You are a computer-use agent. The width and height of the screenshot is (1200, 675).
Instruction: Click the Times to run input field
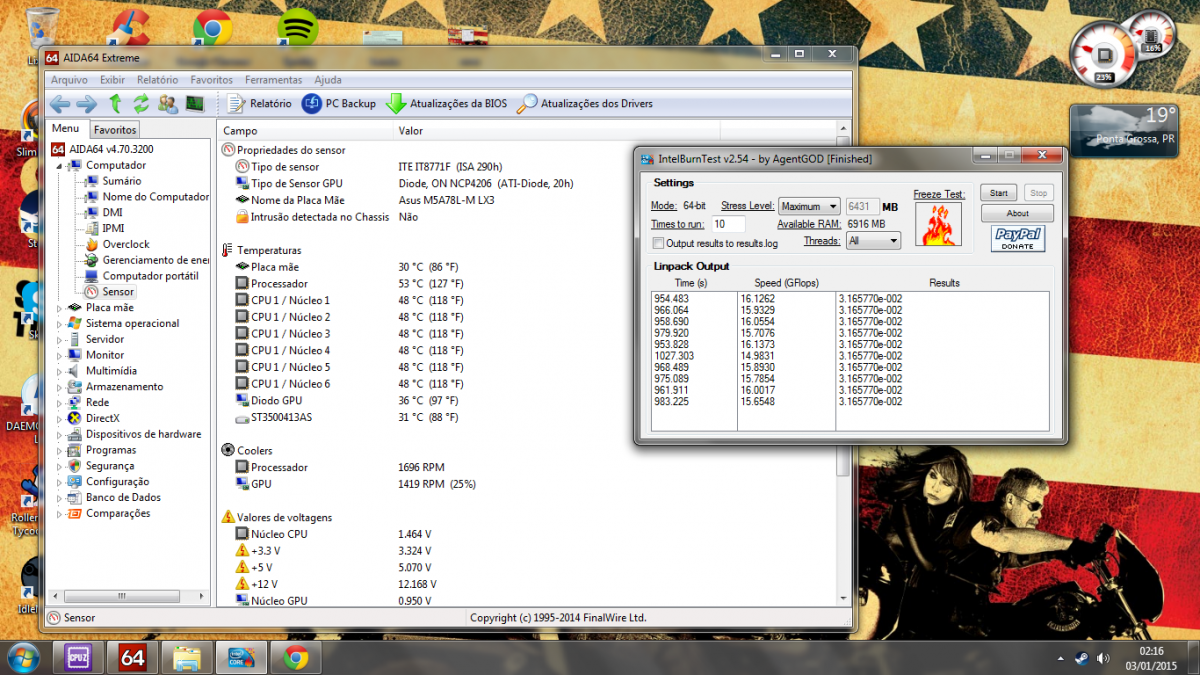tap(729, 224)
